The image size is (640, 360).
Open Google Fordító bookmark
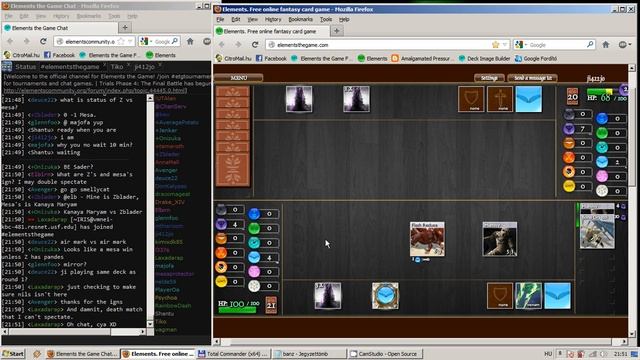pyautogui.click(x=536, y=58)
